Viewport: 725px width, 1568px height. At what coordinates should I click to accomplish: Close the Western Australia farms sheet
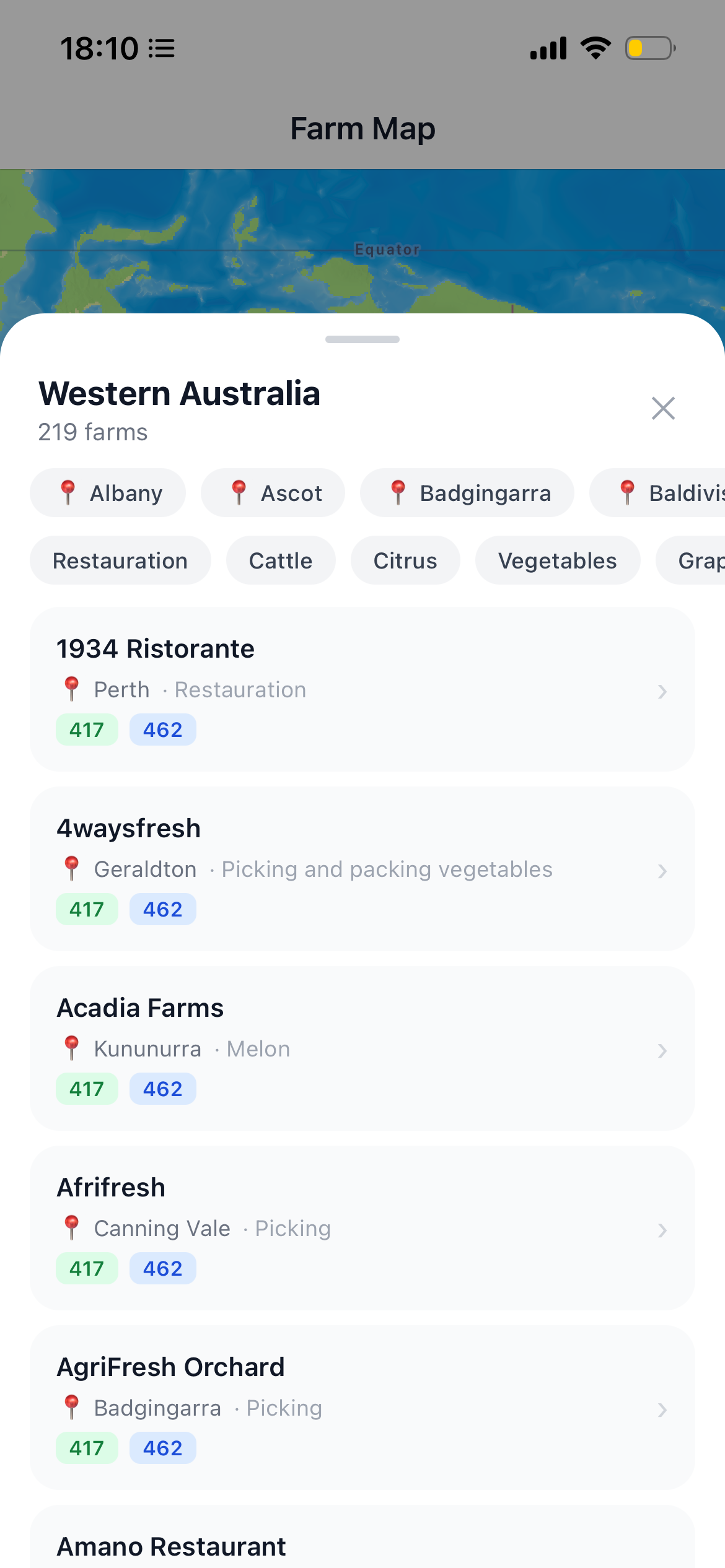click(x=663, y=408)
